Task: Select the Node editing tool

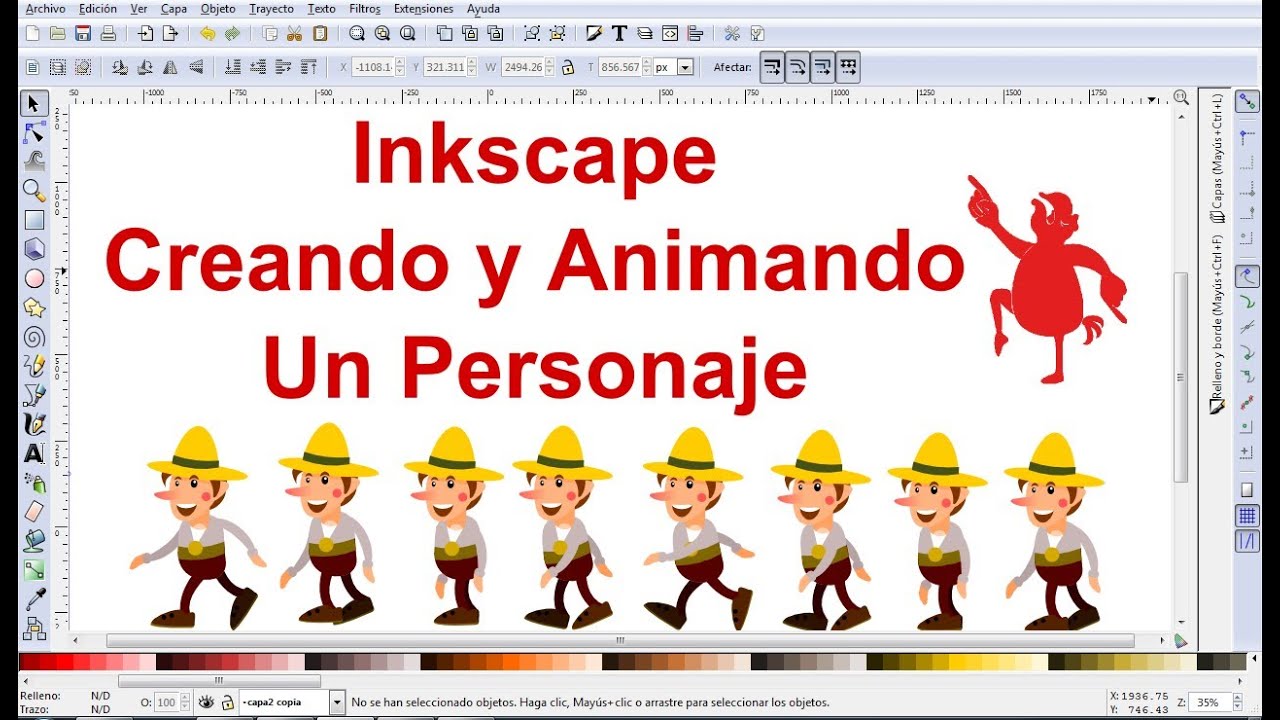Action: [34, 133]
